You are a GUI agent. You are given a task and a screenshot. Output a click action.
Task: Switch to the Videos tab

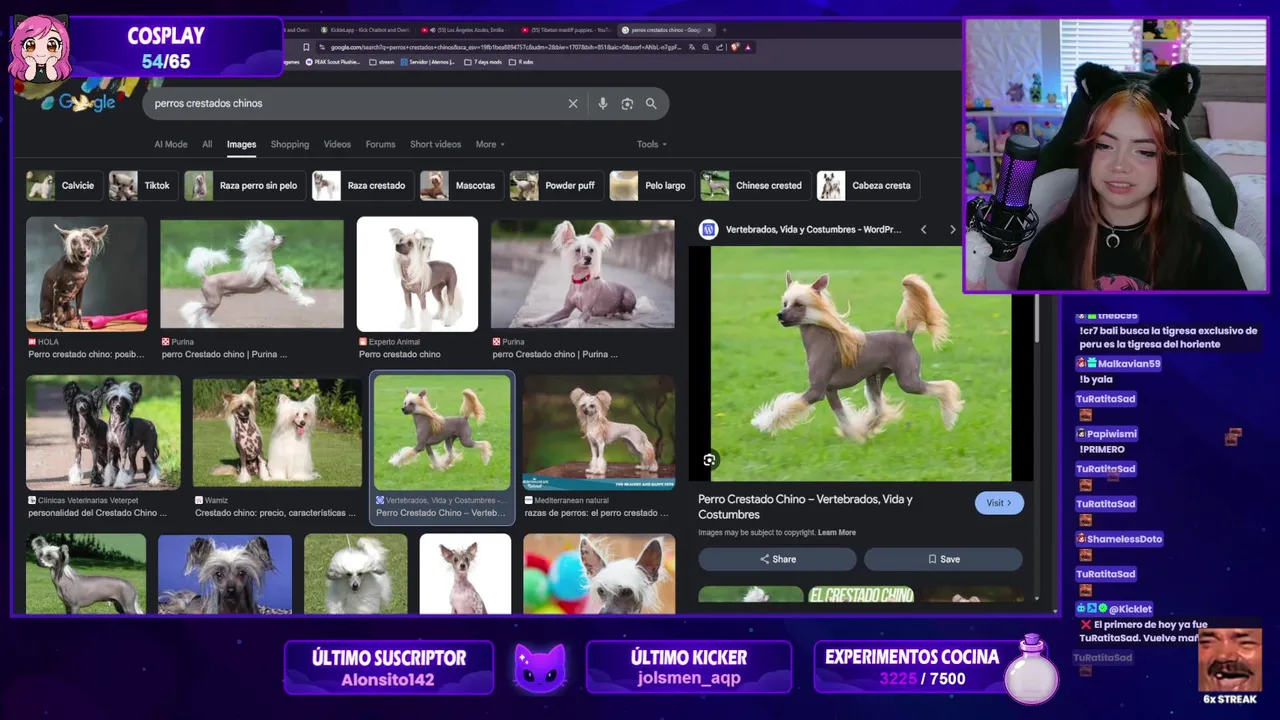tap(337, 144)
